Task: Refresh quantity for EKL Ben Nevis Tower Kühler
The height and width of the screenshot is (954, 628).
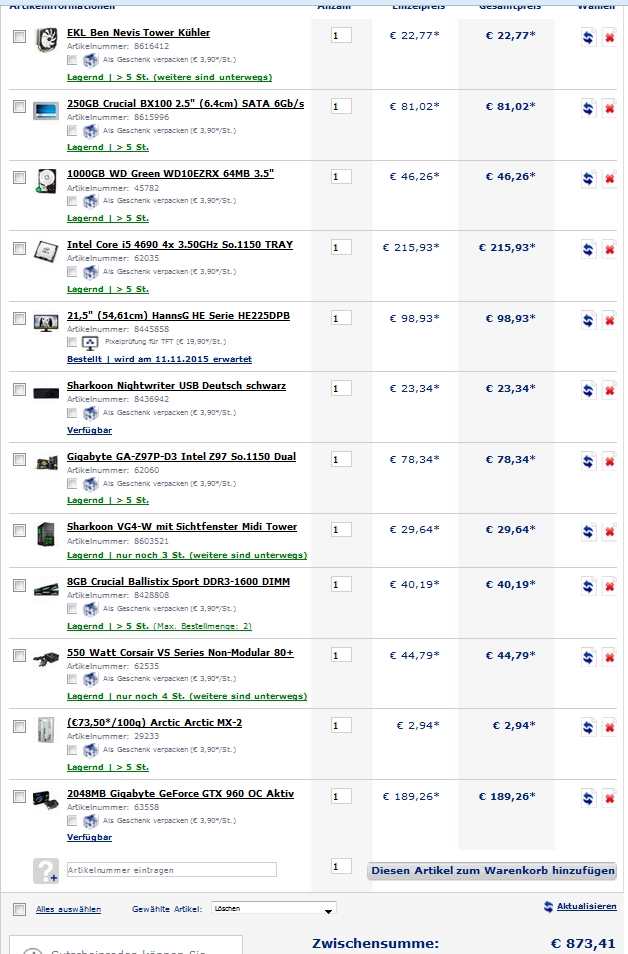Action: click(588, 38)
